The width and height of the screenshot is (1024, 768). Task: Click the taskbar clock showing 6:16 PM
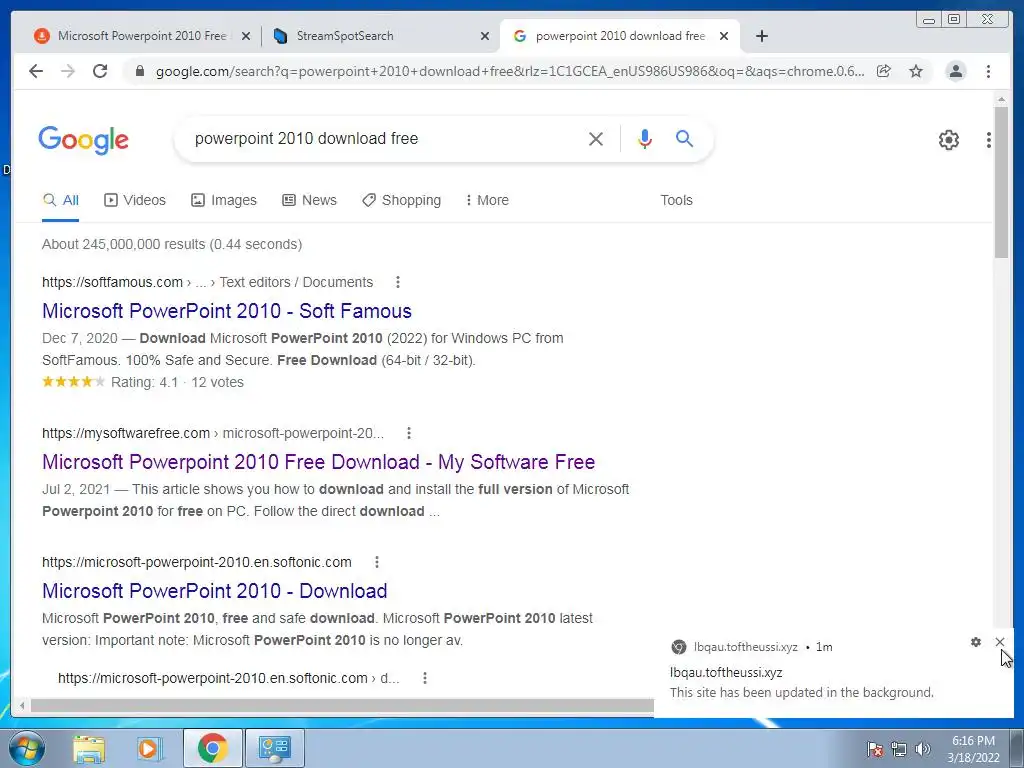pos(973,749)
